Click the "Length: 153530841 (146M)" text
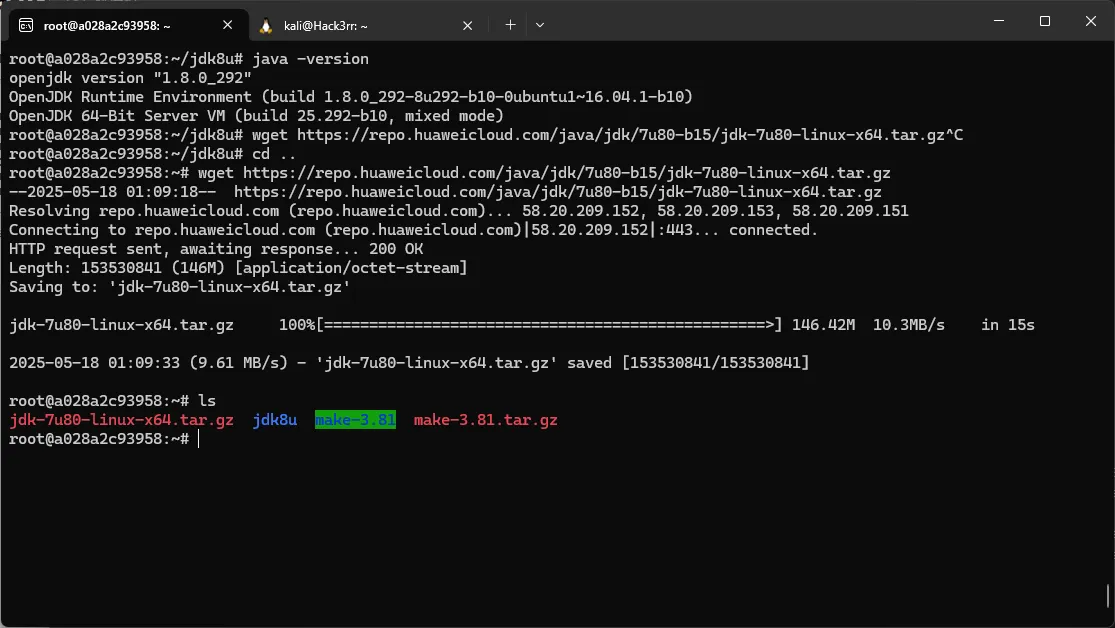Screen dimensions: 1115x628 (x=117, y=268)
